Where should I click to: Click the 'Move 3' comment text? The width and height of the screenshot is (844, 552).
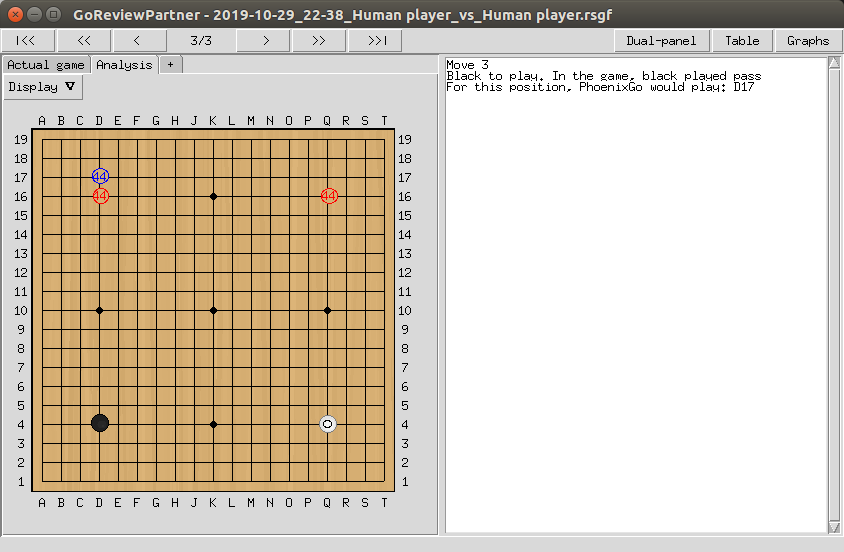(x=467, y=65)
